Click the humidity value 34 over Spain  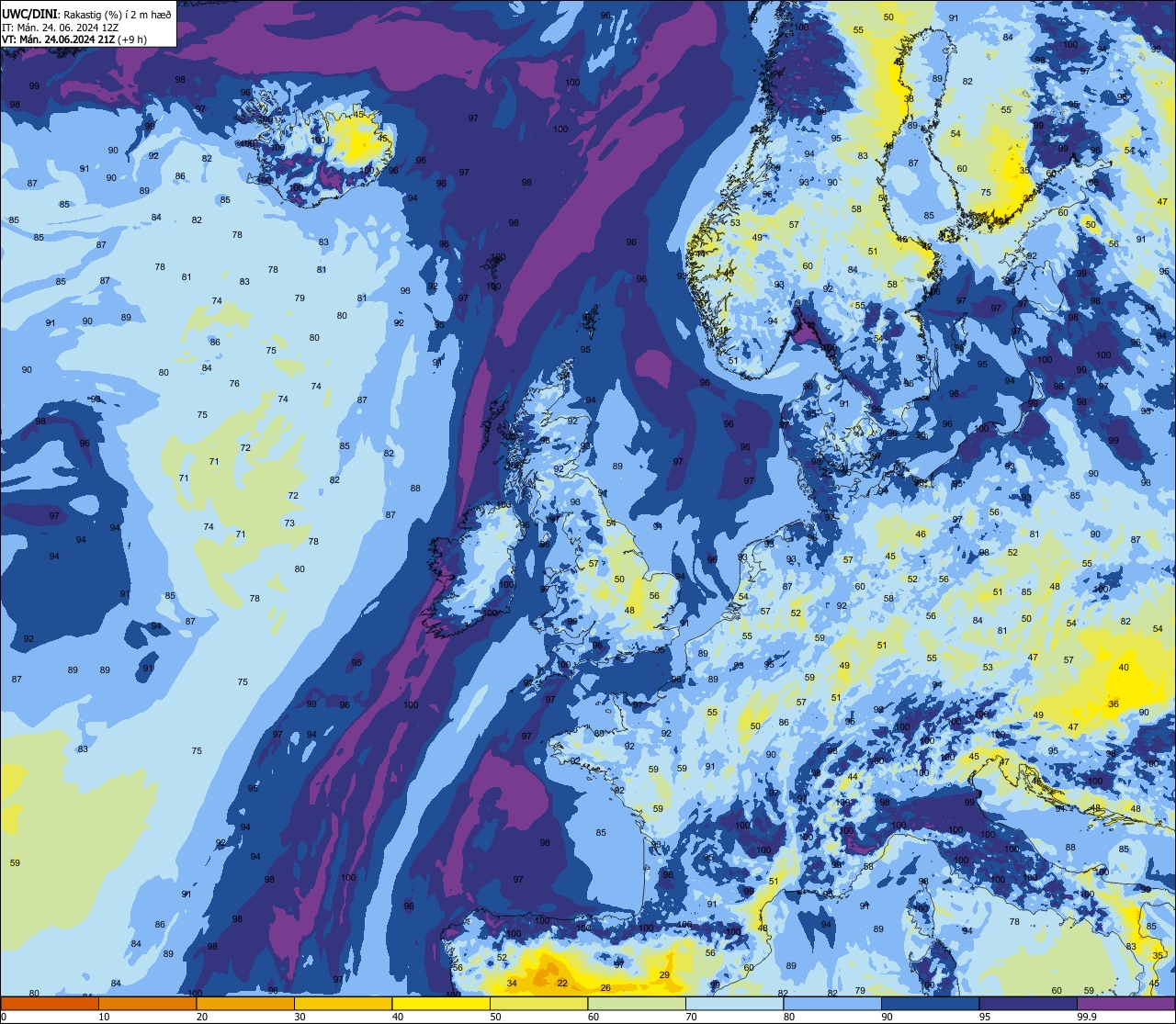click(x=512, y=984)
